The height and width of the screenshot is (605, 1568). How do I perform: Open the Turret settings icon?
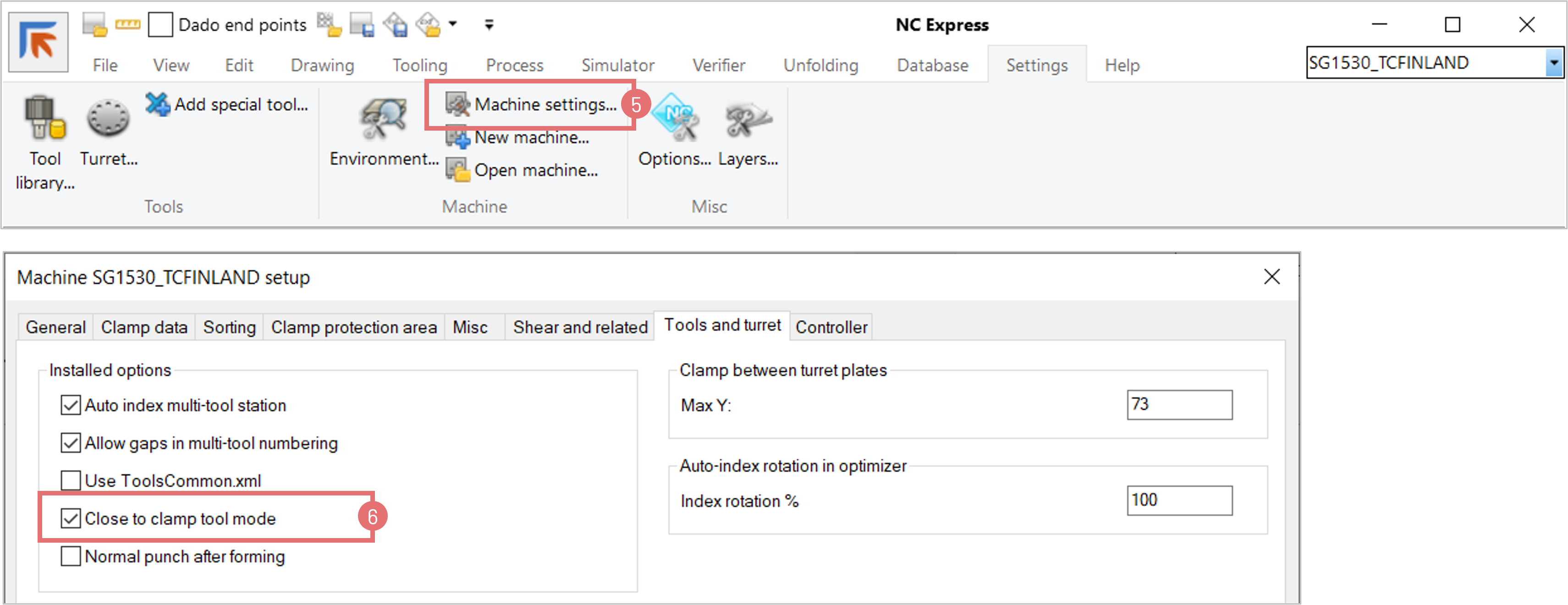tap(108, 119)
